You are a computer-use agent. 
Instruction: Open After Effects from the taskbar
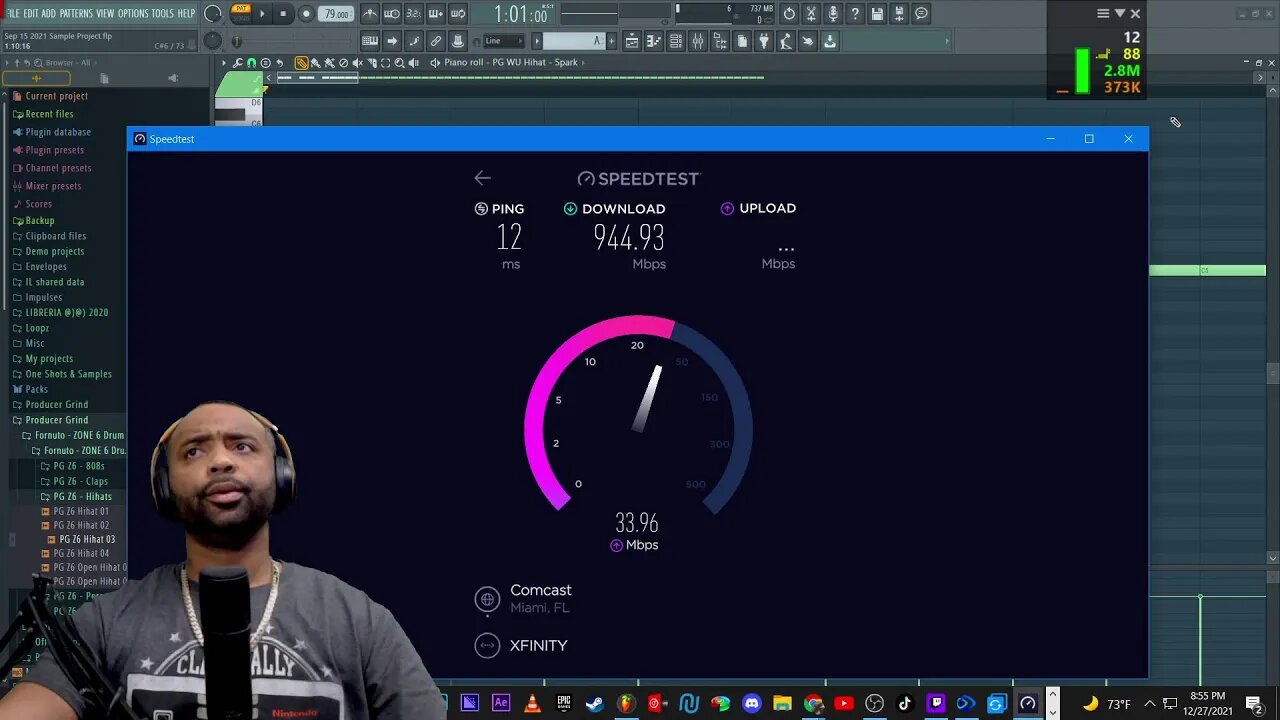pos(501,704)
